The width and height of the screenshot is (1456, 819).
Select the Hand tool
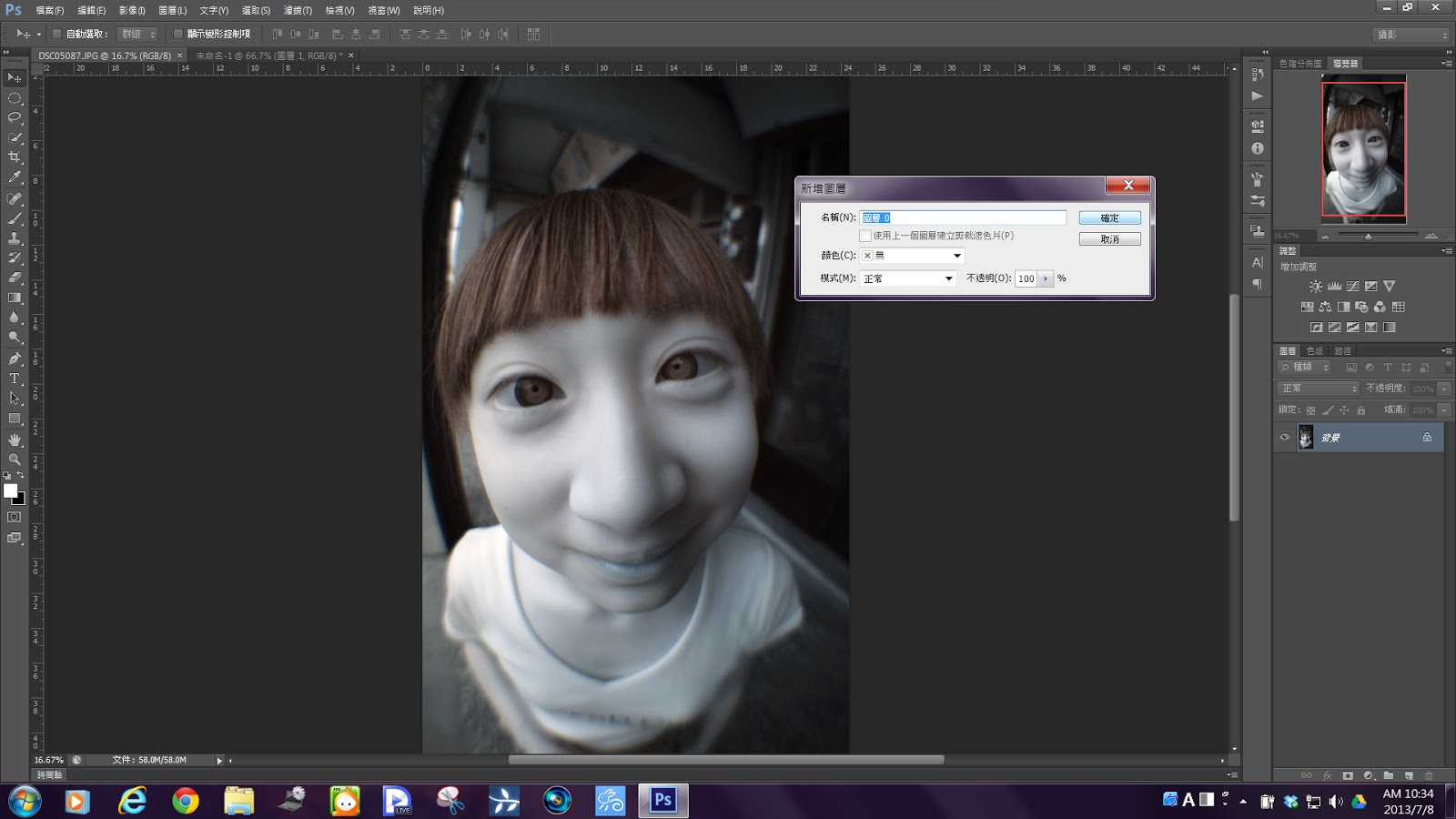(15, 440)
